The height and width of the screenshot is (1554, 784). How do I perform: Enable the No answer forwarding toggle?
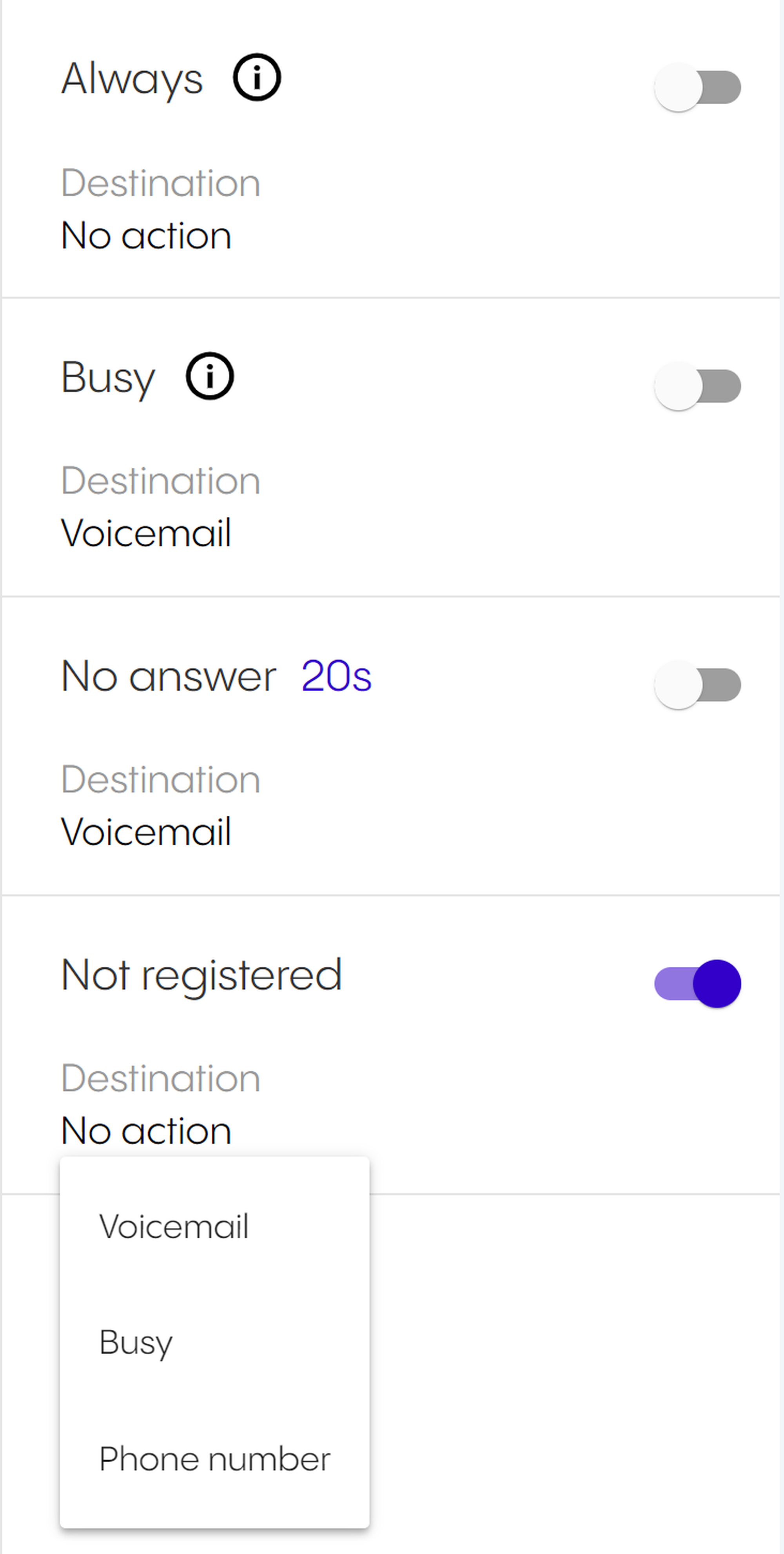[698, 685]
